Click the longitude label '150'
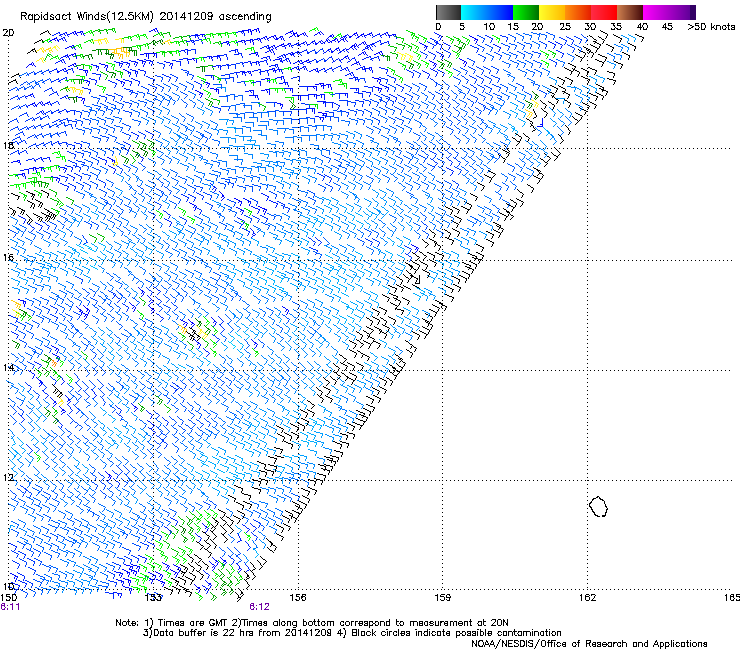 click(8, 598)
